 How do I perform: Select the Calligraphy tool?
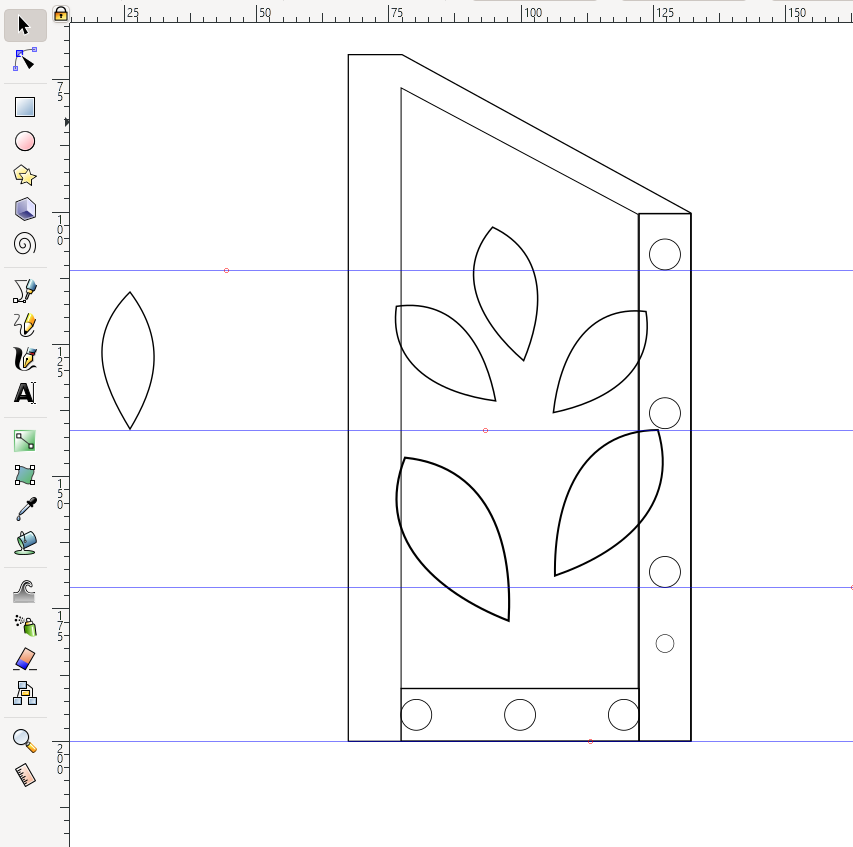[24, 357]
